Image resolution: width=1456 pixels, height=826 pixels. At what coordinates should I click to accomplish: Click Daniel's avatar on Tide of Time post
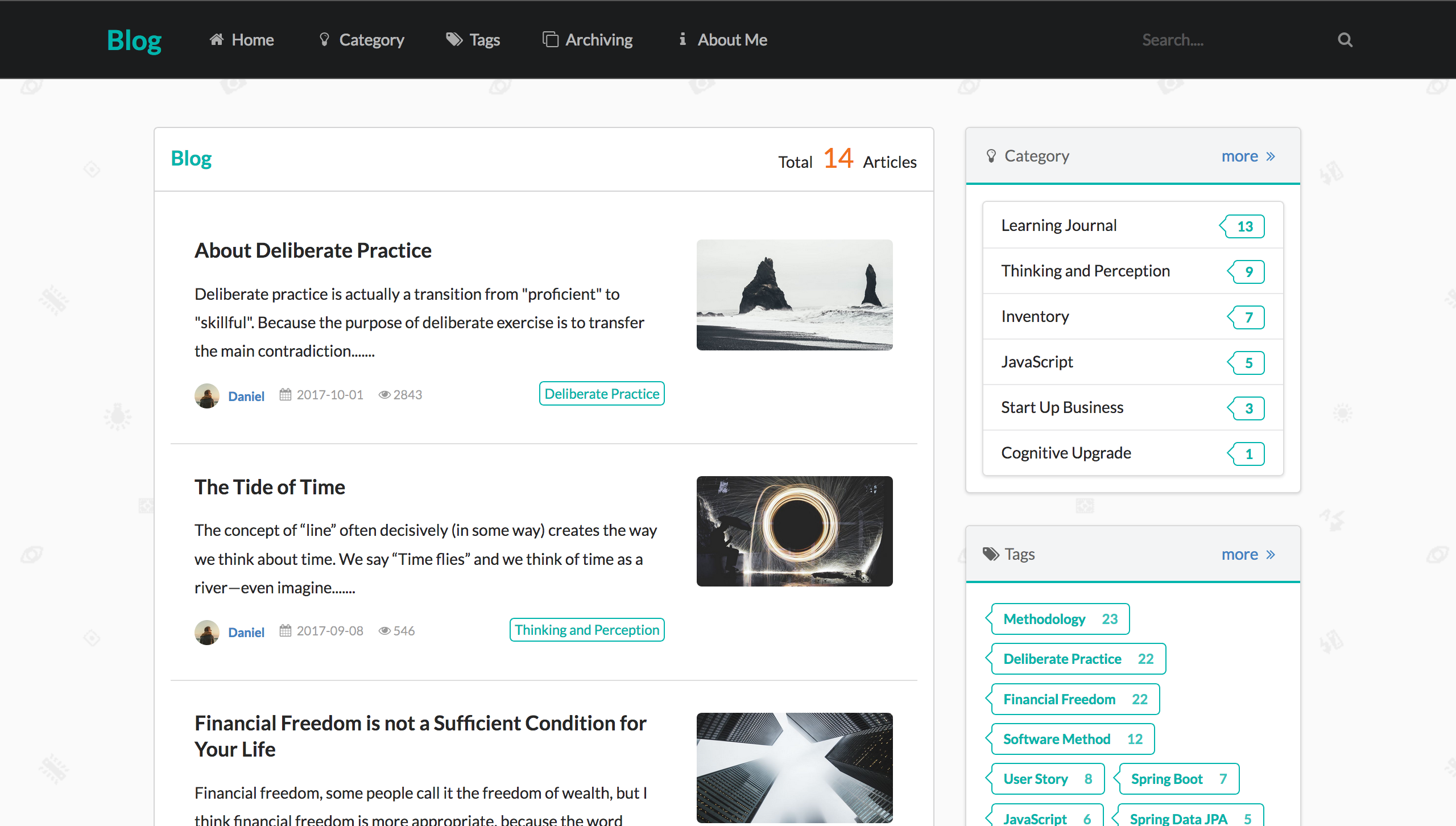click(207, 632)
